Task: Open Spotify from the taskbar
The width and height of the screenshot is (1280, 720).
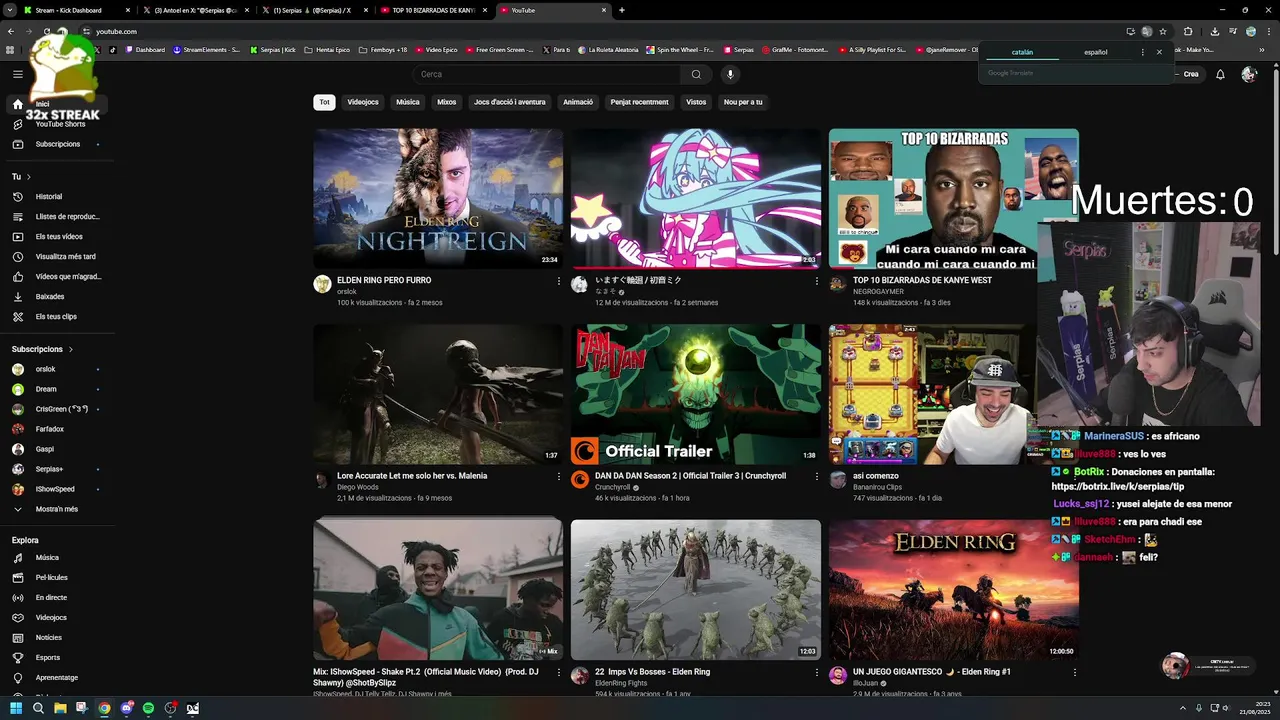Action: point(148,708)
